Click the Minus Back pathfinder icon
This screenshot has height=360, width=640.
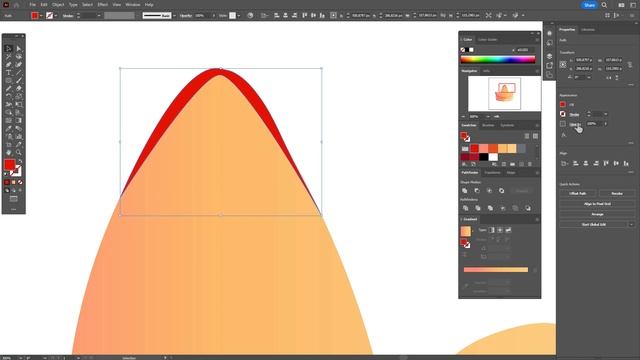[x=528, y=208]
